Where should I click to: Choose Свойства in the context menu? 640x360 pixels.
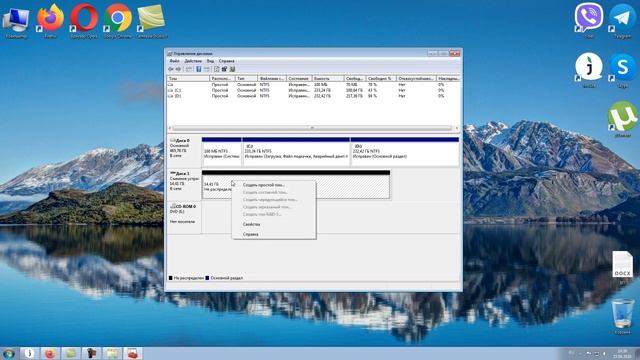tap(273, 224)
